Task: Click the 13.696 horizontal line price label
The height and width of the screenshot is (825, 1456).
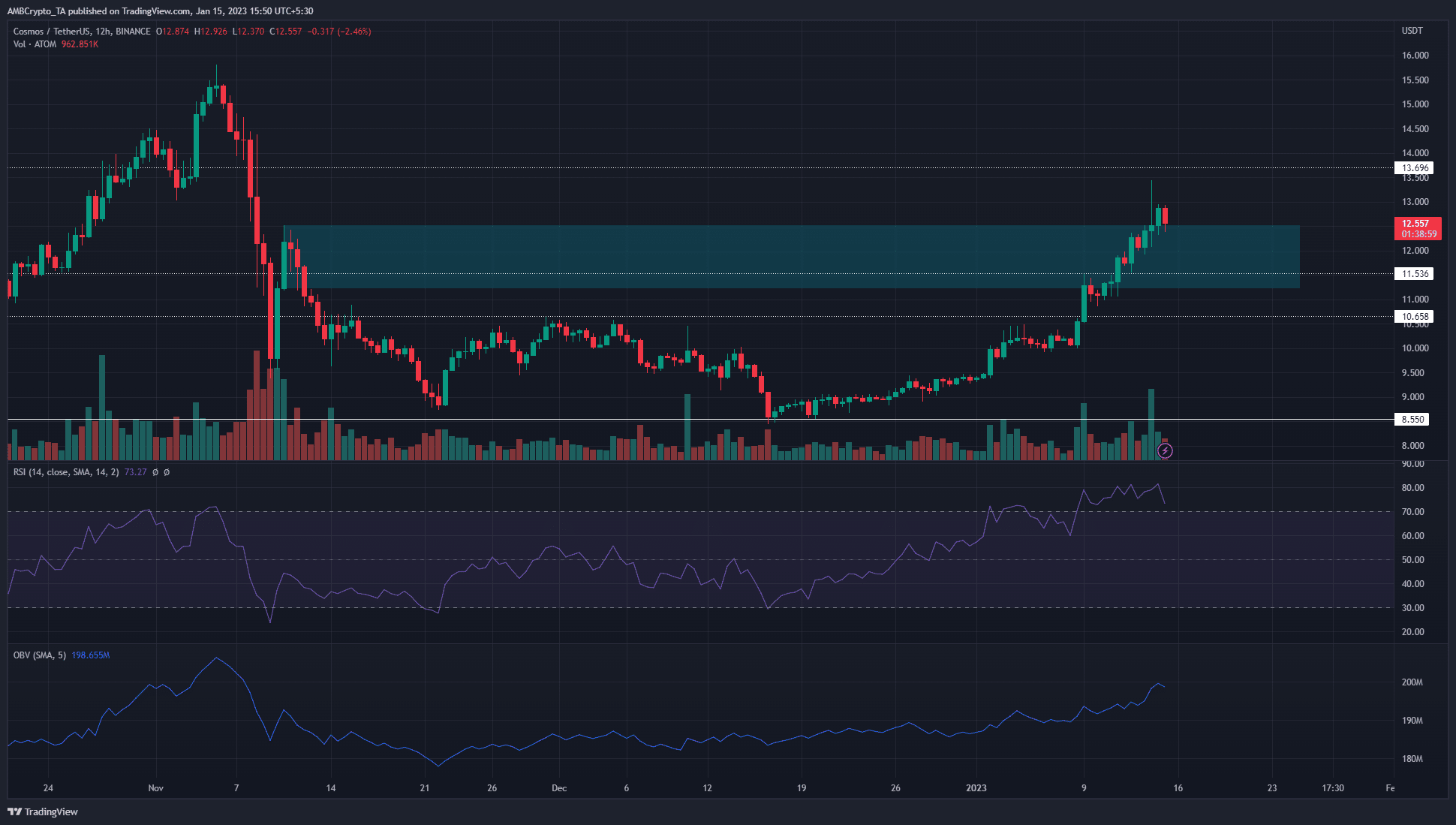Action: pyautogui.click(x=1414, y=168)
